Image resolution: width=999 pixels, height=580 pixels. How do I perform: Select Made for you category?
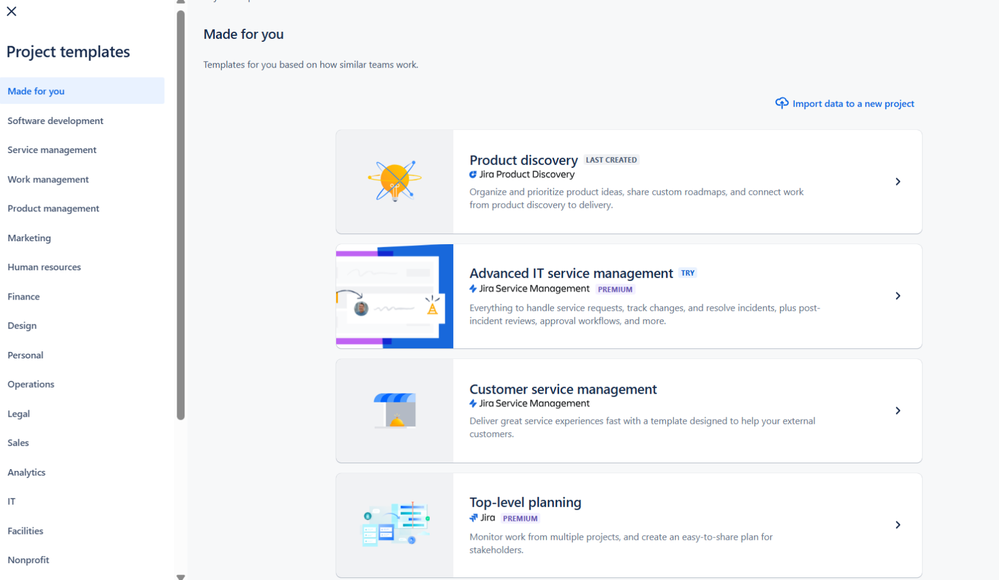pyautogui.click(x=82, y=91)
